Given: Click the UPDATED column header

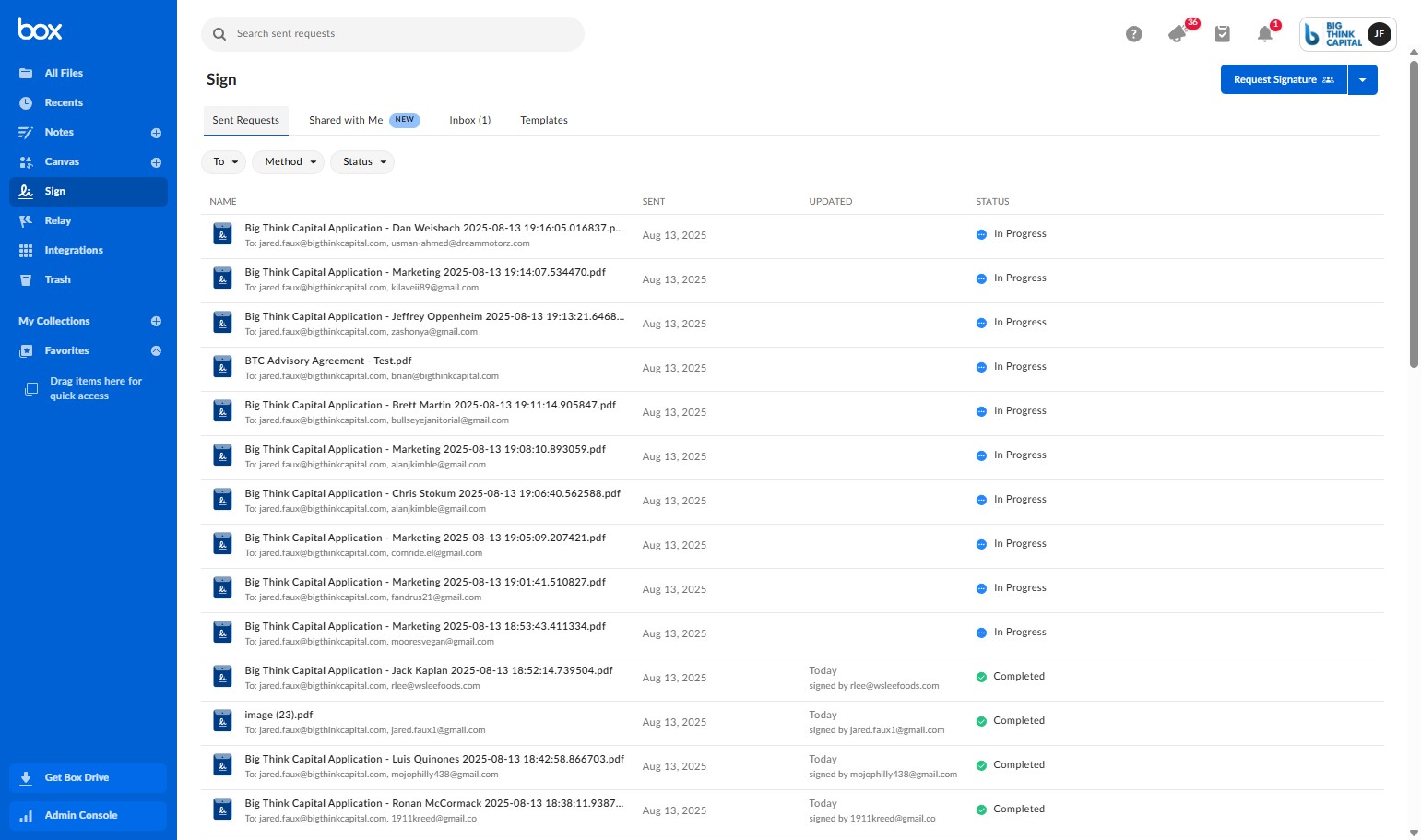Looking at the screenshot, I should (831, 201).
